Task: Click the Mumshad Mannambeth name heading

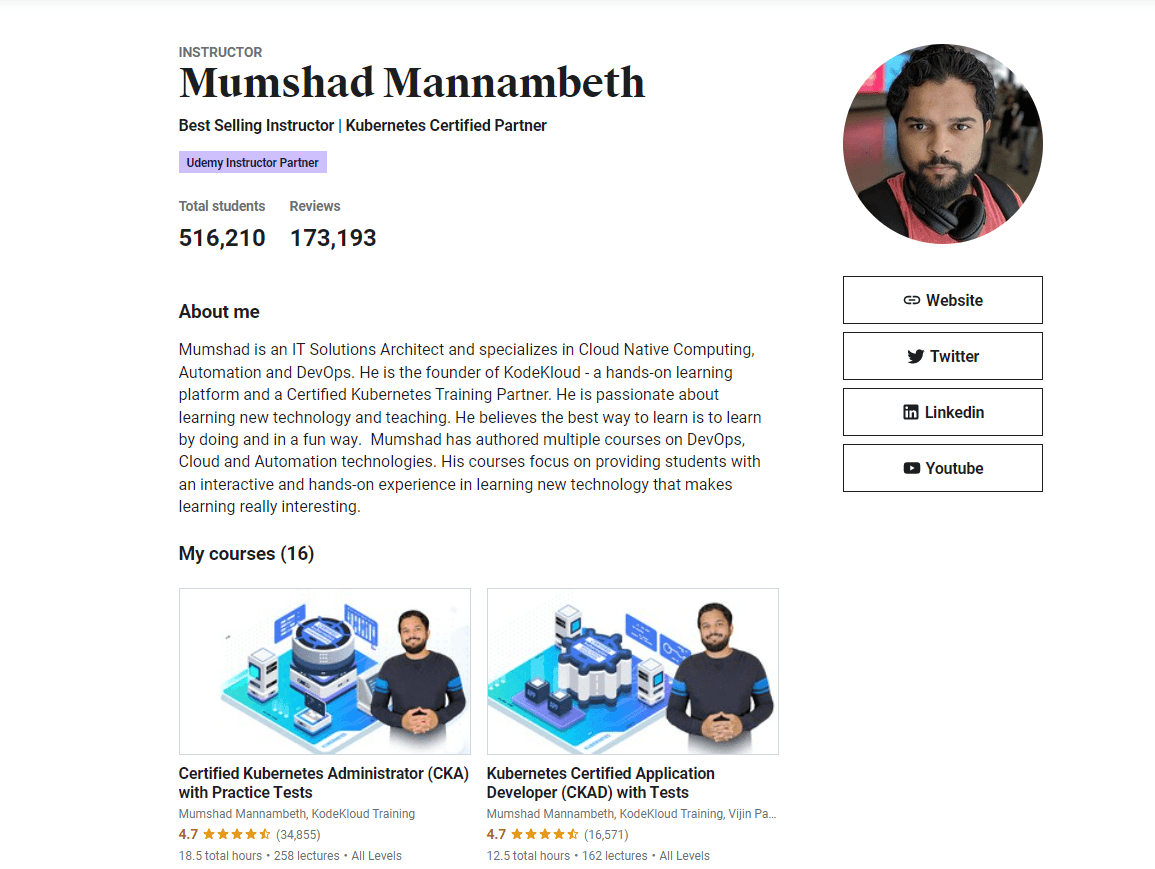Action: coord(412,83)
